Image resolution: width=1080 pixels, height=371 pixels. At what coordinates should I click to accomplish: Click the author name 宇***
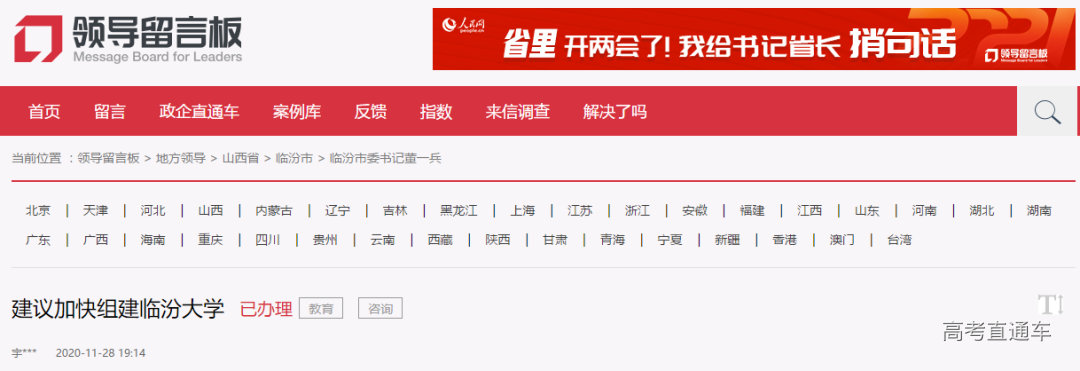pyautogui.click(x=24, y=353)
